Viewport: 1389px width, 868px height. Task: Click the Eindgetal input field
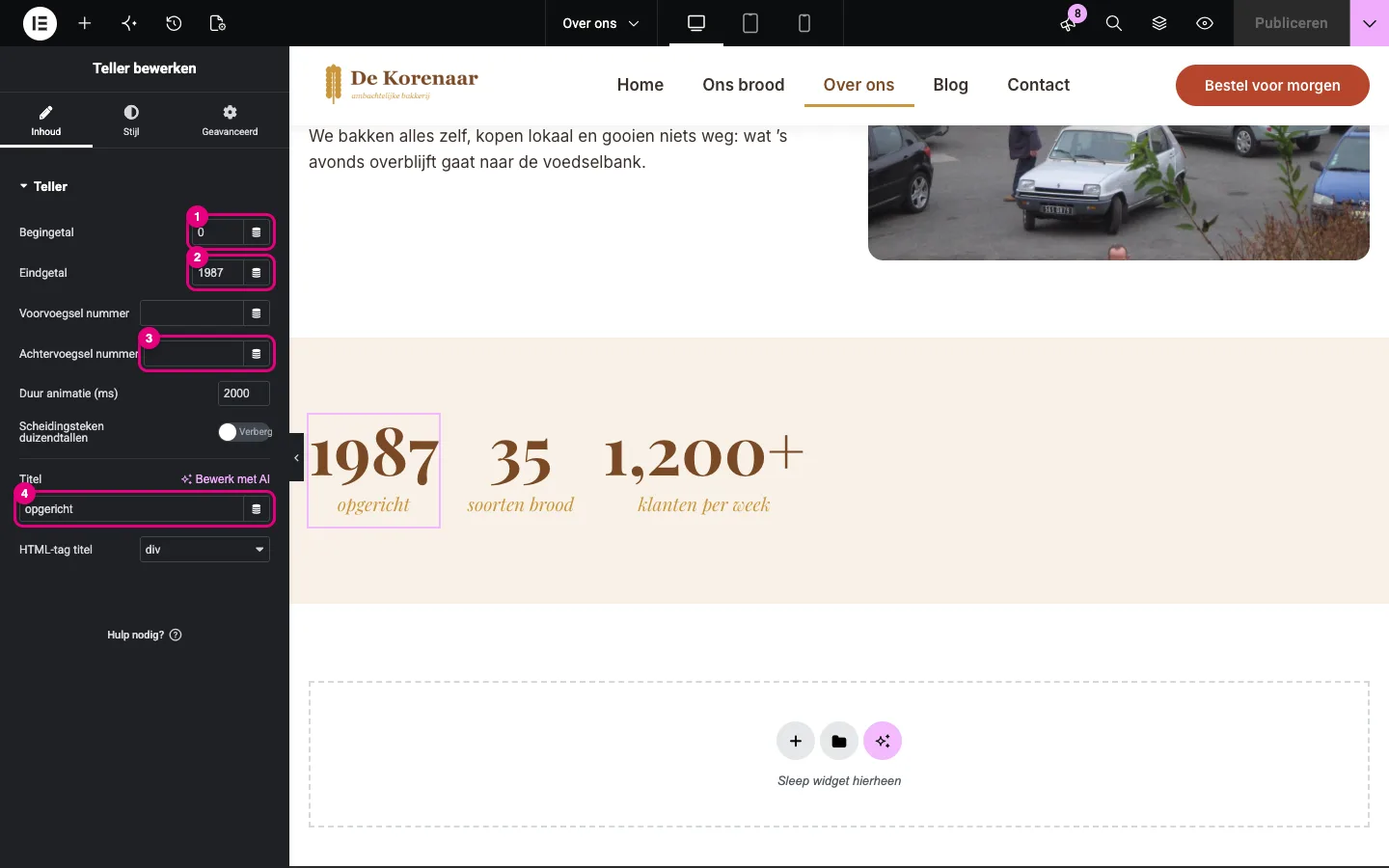(217, 273)
